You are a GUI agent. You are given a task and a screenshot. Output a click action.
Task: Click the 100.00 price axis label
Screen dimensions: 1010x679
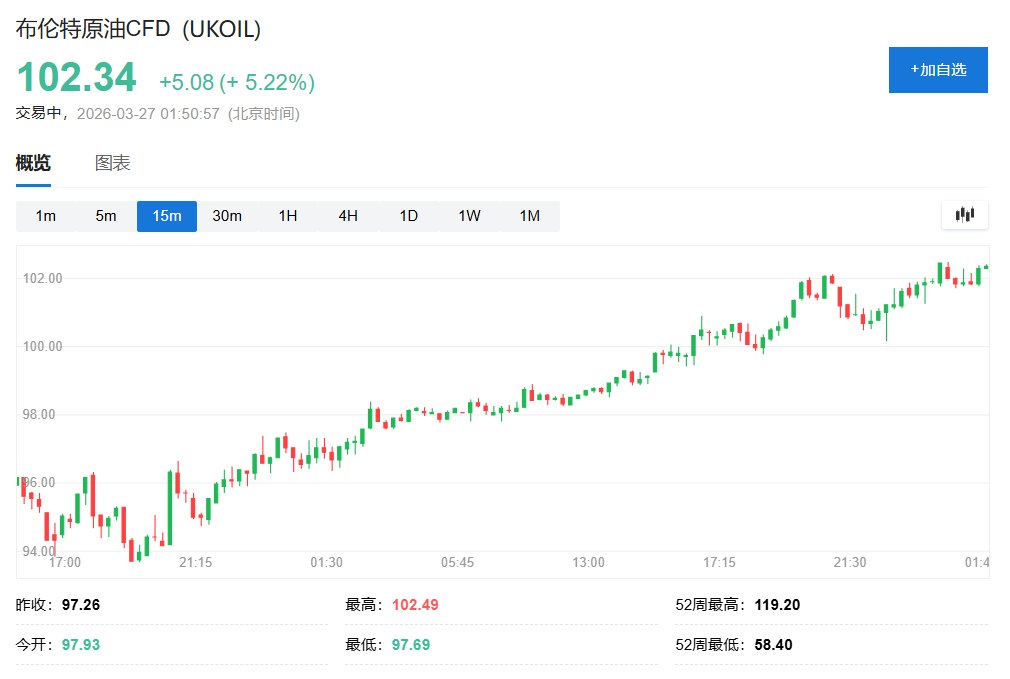pos(43,347)
